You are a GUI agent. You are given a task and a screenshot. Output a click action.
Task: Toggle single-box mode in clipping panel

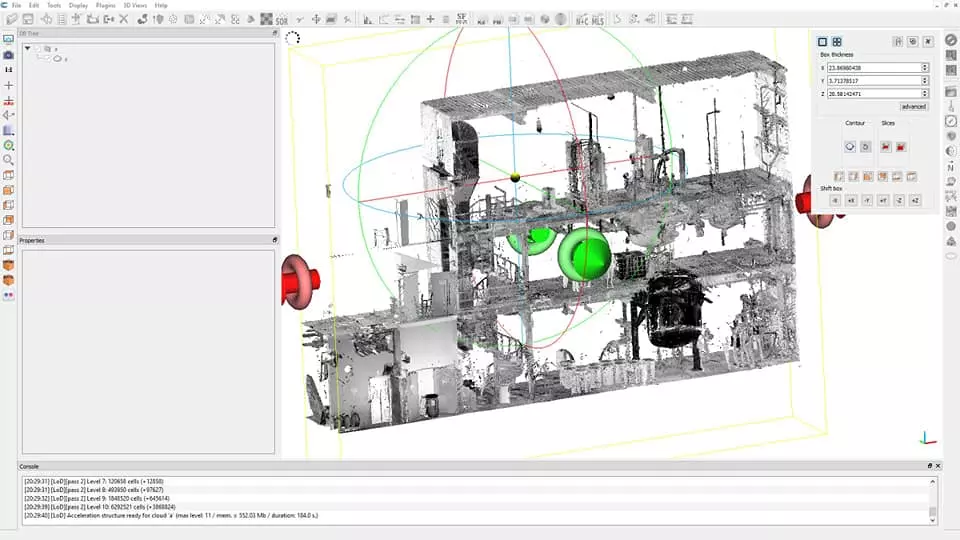point(823,42)
